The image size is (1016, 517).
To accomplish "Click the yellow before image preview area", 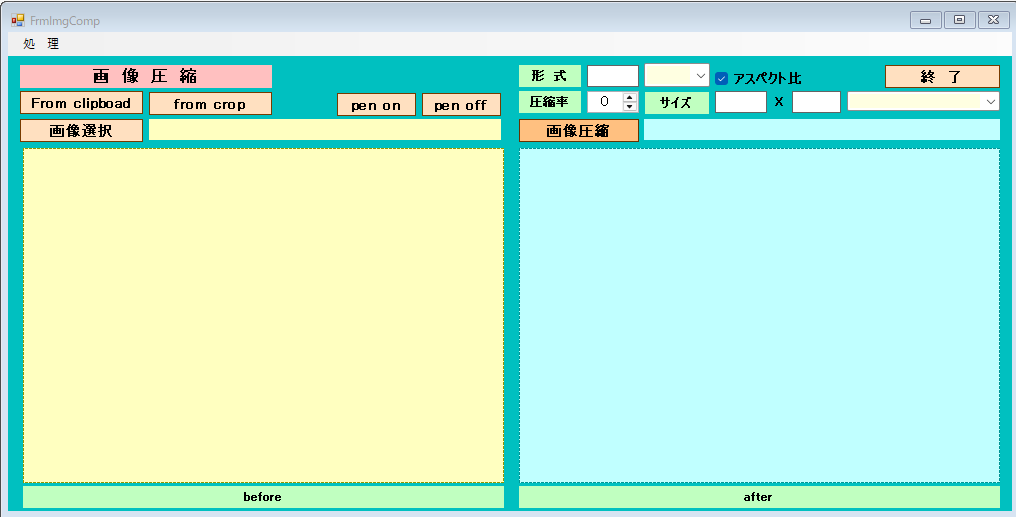I will coord(263,315).
